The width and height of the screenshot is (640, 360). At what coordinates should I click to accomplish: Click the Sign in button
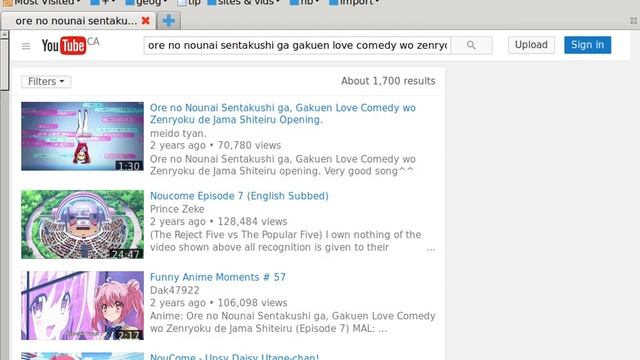point(587,45)
